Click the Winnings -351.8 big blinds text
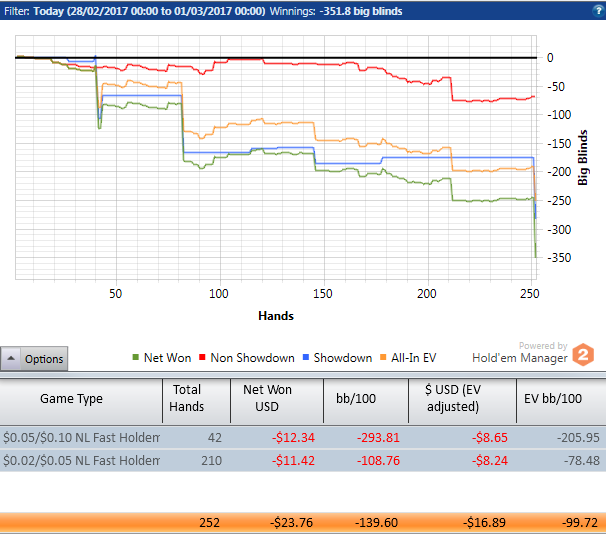This screenshot has height=534, width=606. (336, 11)
